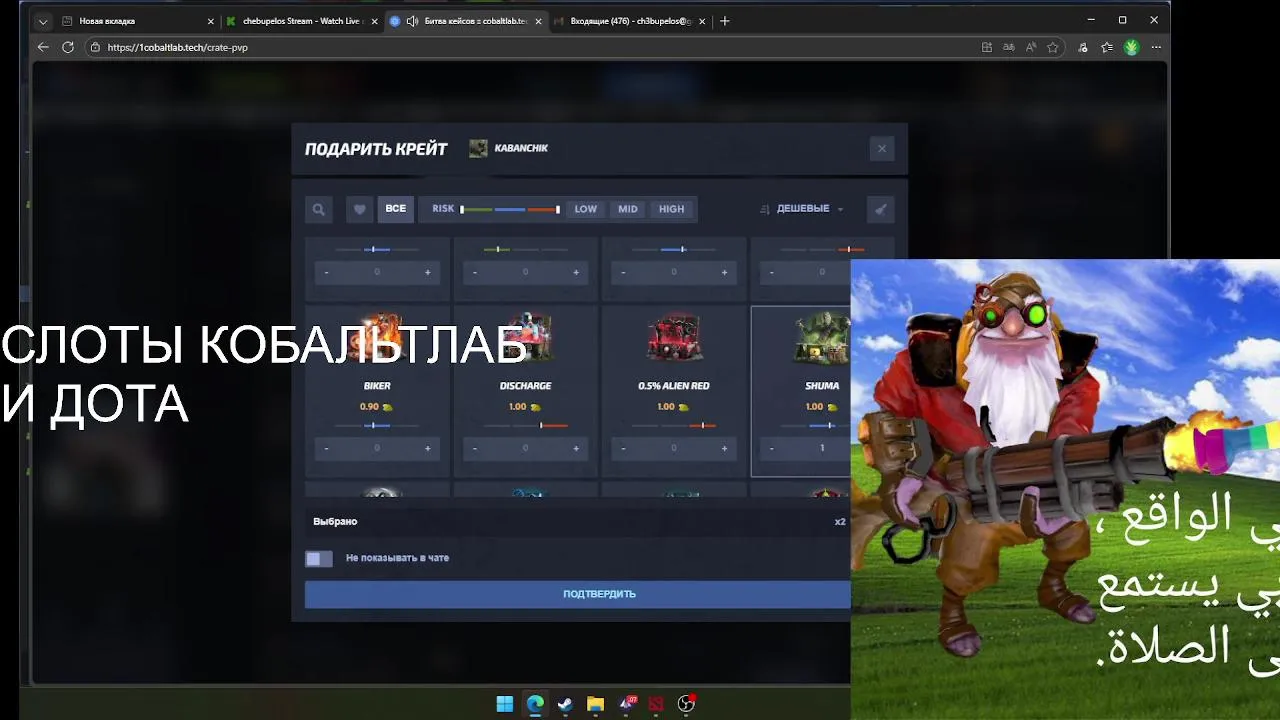
Task: Add page to favorites star
Action: point(1053,47)
